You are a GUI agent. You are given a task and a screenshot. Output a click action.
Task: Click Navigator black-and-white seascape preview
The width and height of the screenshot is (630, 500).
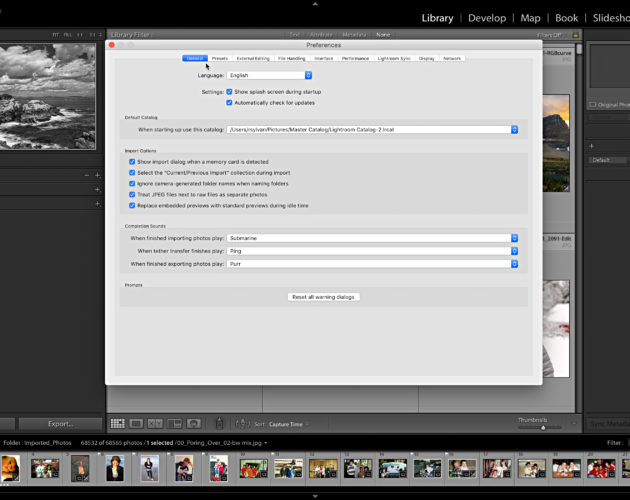coord(48,96)
